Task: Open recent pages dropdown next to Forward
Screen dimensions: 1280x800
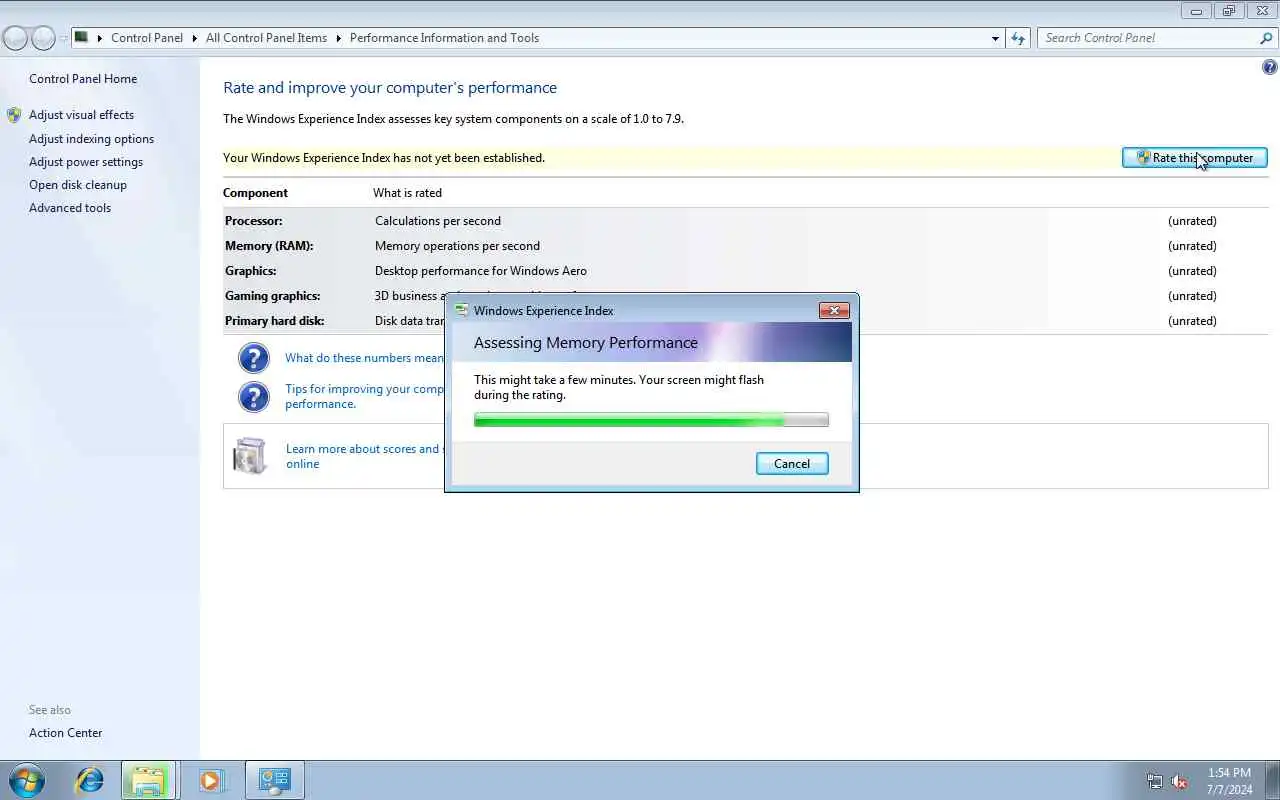Action: [64, 38]
